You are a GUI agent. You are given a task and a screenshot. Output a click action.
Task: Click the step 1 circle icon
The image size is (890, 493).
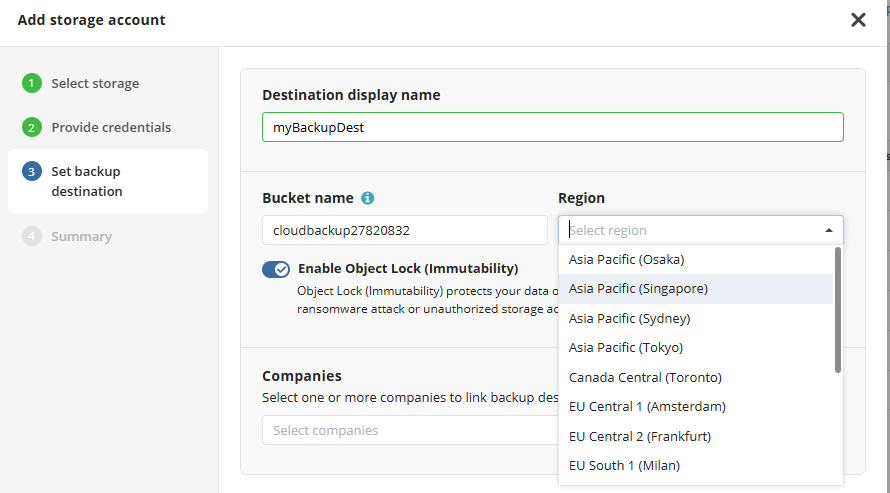pos(32,83)
